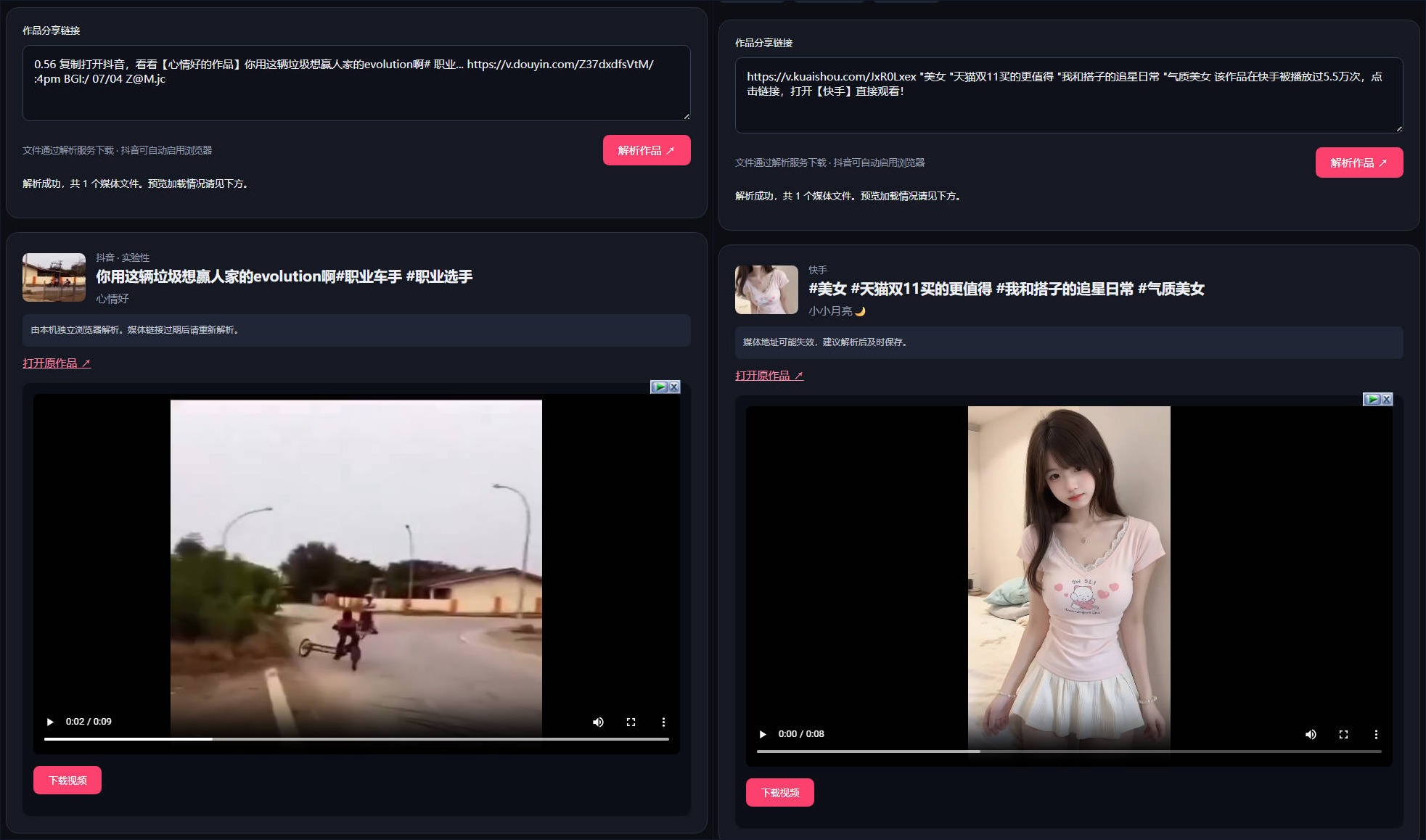
Task: Click the Douyin panel 作品分享链接 label
Action: point(52,30)
